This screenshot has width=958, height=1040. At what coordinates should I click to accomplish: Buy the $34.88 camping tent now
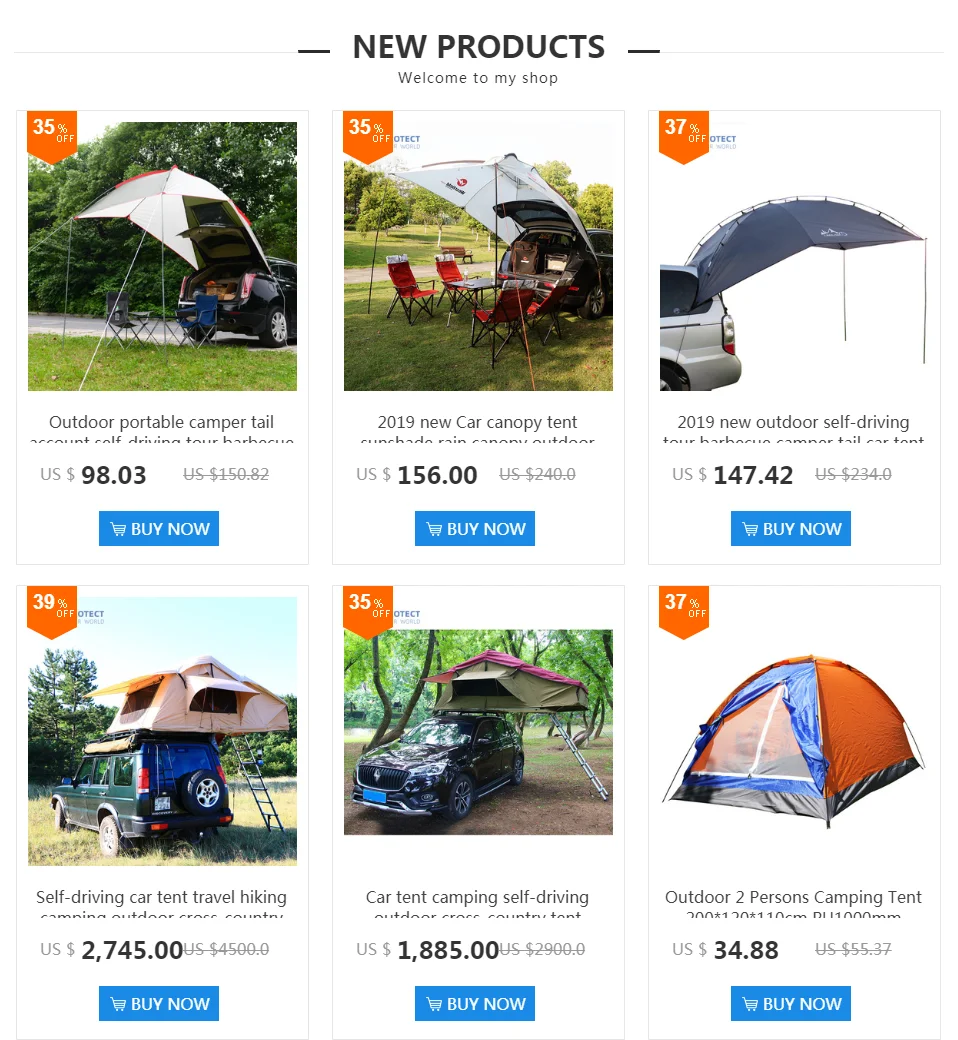790,1004
